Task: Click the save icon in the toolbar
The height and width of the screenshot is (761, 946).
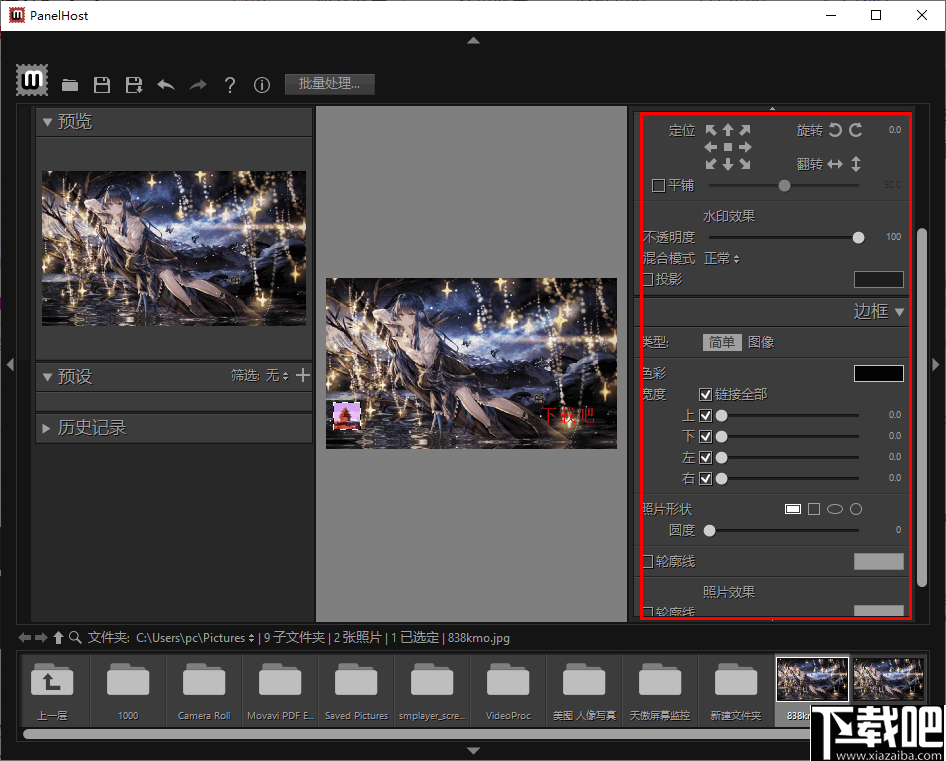Action: coord(102,84)
